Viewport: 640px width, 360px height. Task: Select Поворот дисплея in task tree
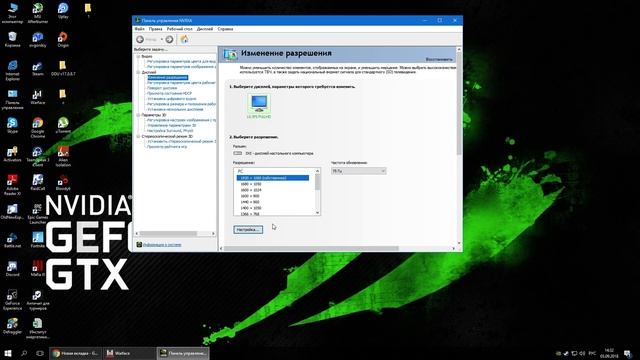pyautogui.click(x=162, y=88)
